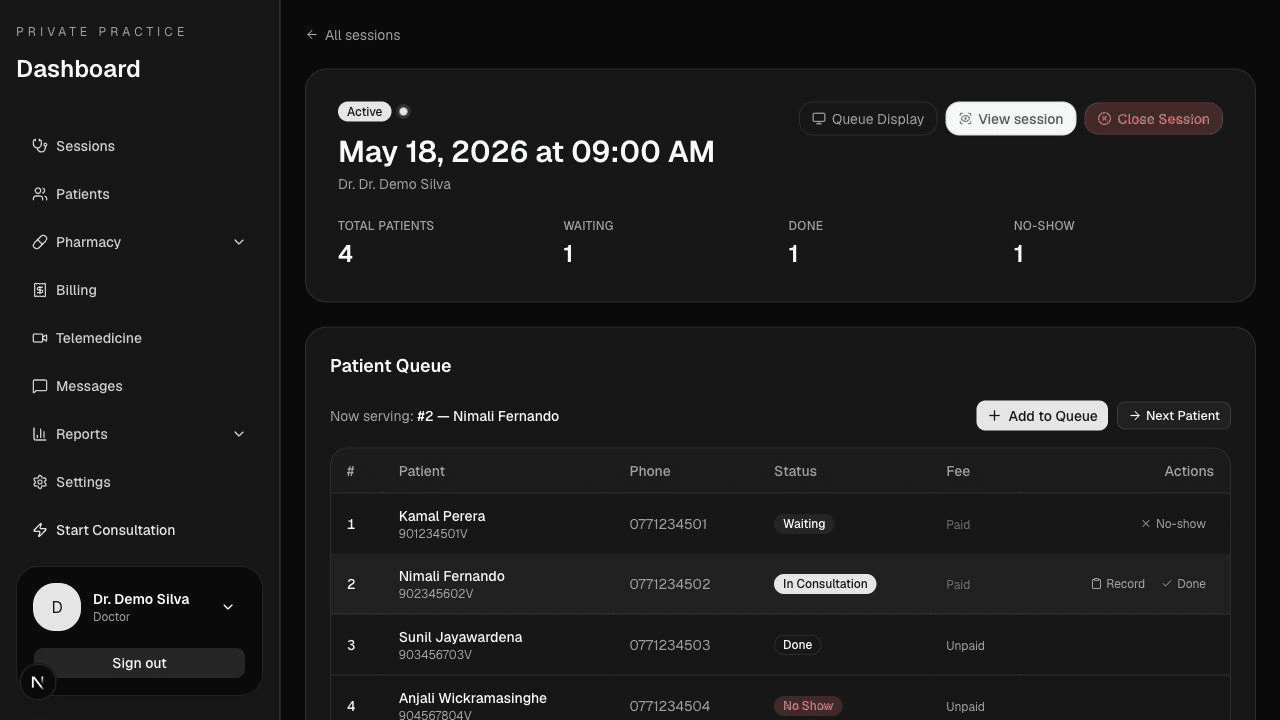Viewport: 1280px width, 720px height.
Task: Click Record for Nimali Fernando
Action: tap(1118, 584)
